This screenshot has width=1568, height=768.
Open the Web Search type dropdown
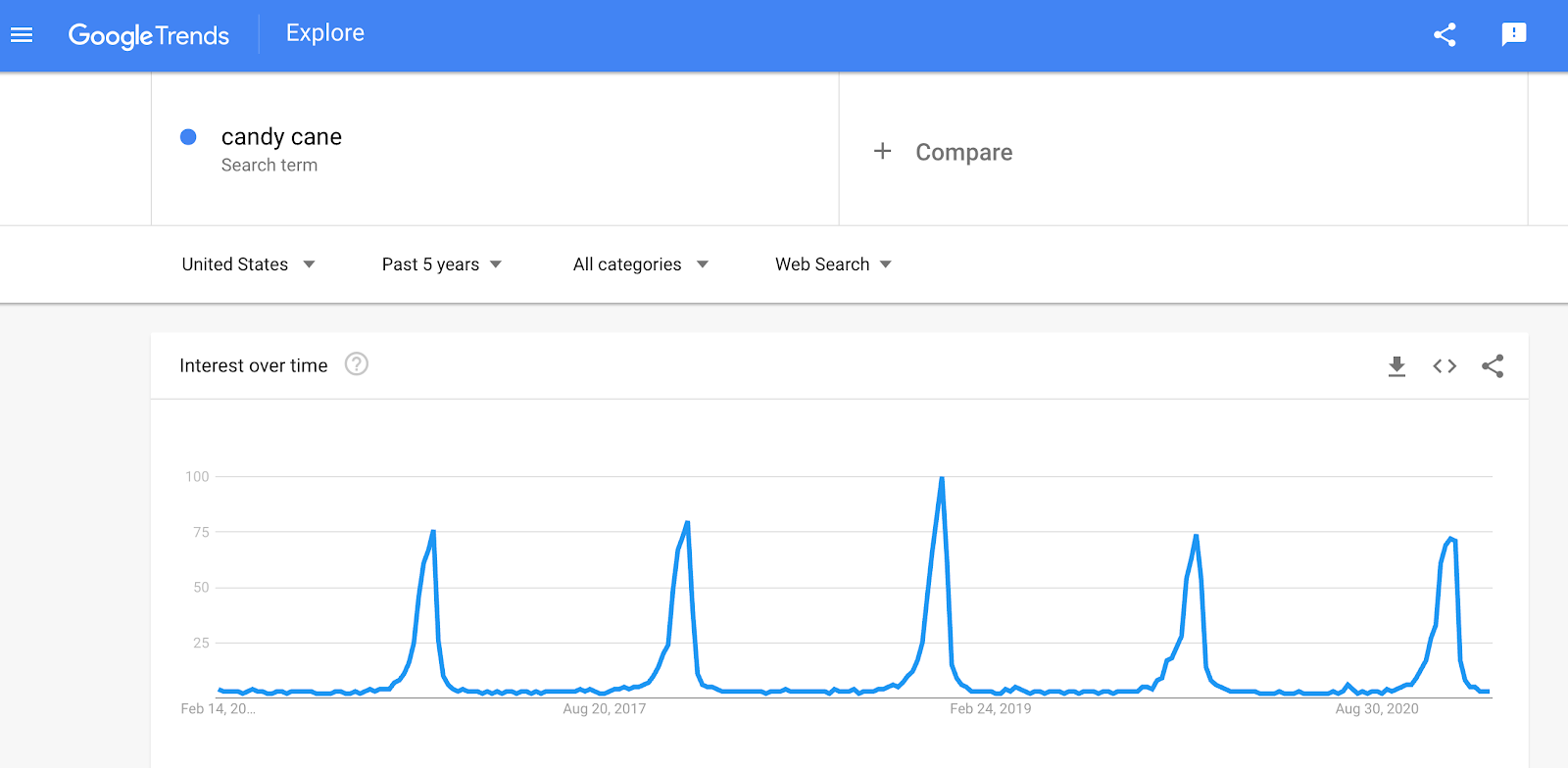pyautogui.click(x=831, y=264)
